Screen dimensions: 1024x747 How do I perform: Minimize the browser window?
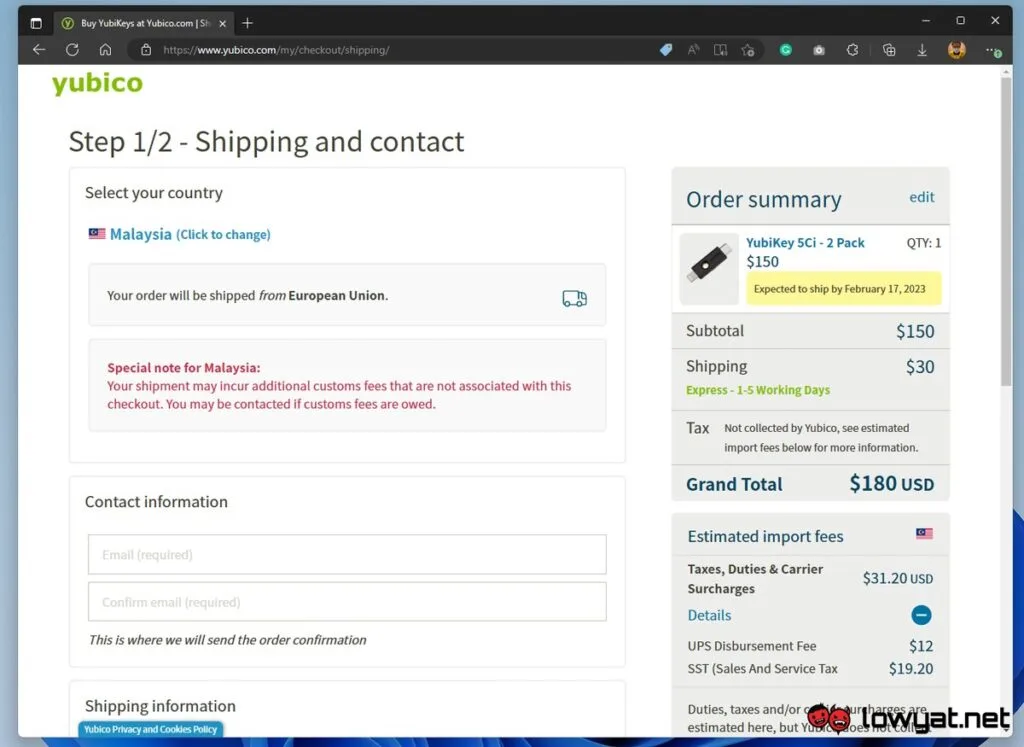[x=926, y=21]
